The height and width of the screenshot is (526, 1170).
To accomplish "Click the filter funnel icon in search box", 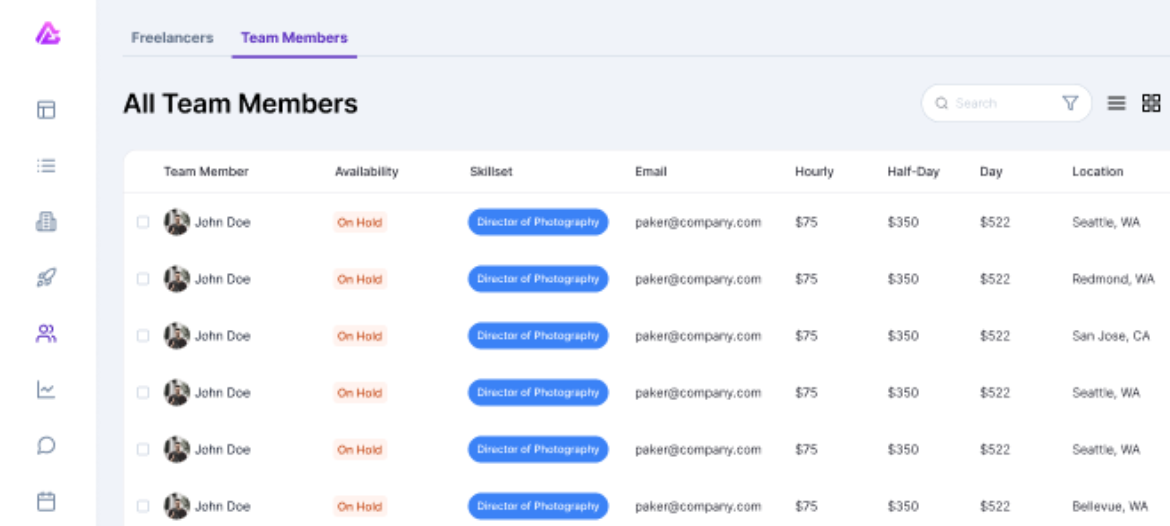I will click(x=1070, y=103).
